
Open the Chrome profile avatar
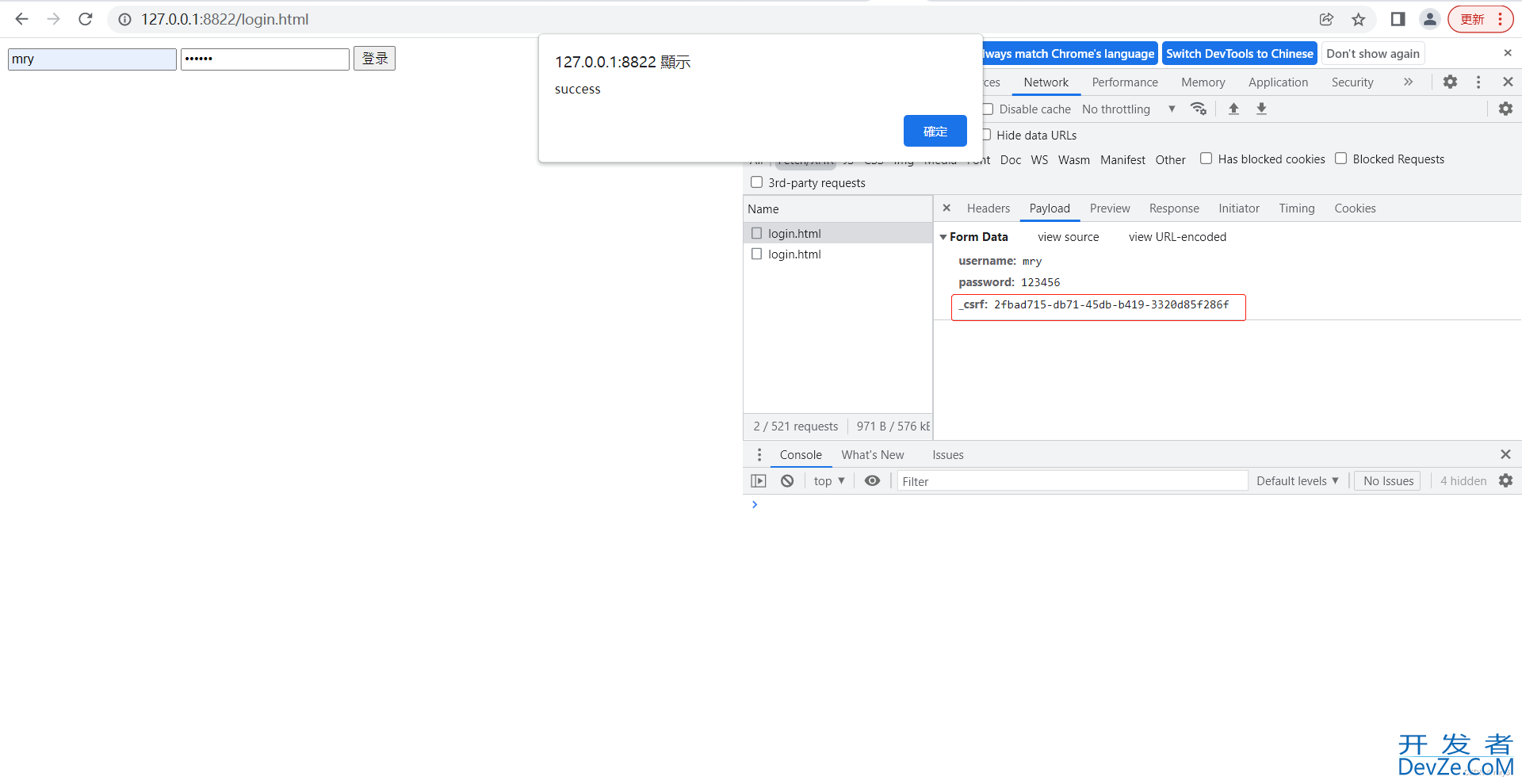[x=1430, y=19]
